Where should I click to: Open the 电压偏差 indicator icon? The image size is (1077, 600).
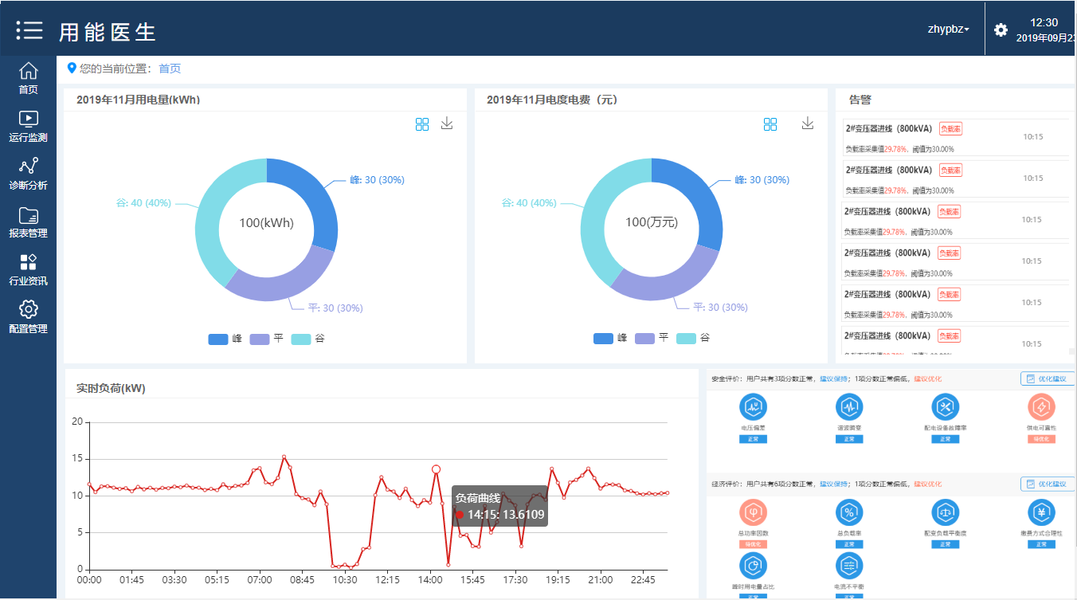pyautogui.click(x=753, y=407)
